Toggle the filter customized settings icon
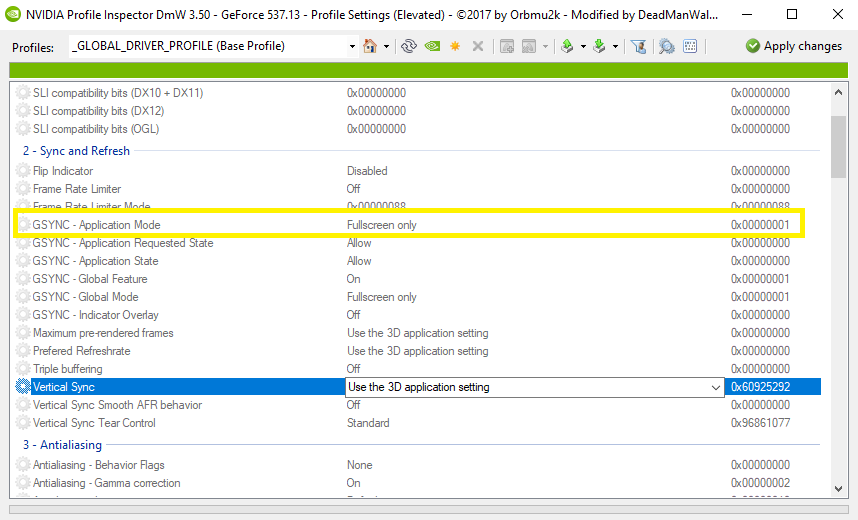 pos(638,46)
